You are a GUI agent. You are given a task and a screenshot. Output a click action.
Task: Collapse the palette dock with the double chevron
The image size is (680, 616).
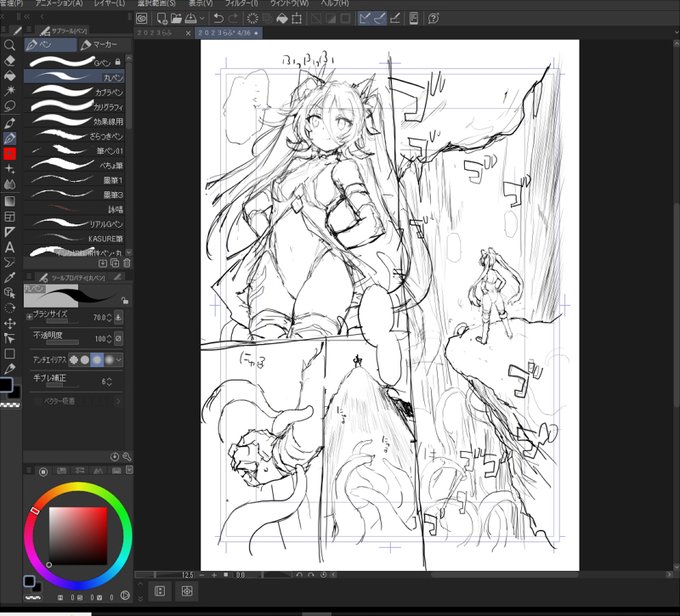27,17
